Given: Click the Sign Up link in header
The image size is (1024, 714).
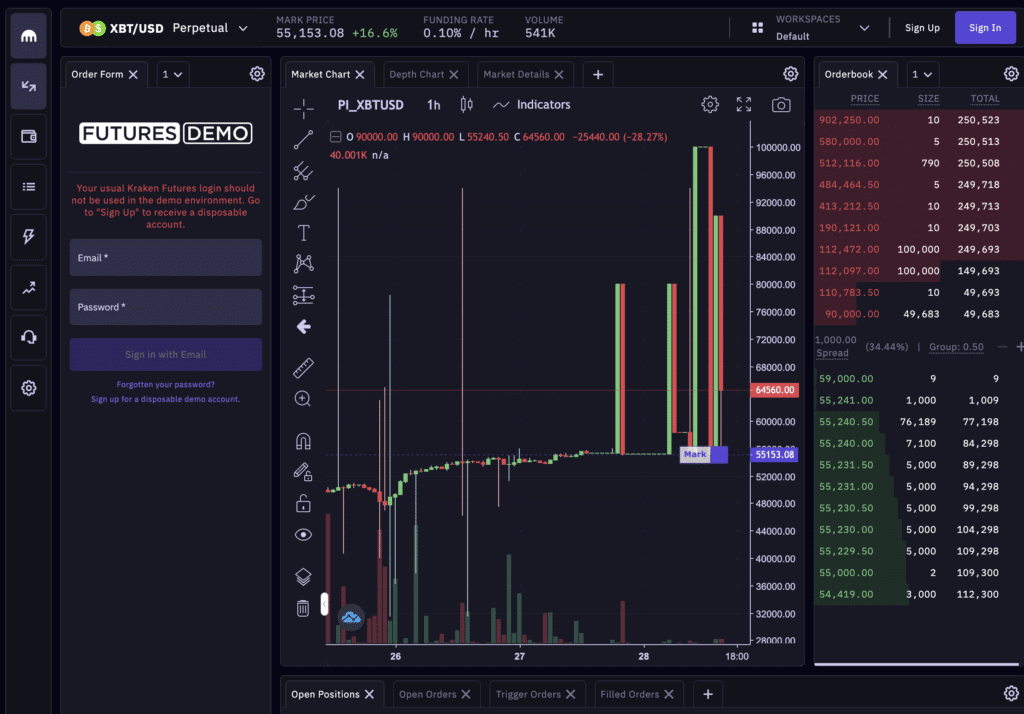Looking at the screenshot, I should tap(922, 28).
